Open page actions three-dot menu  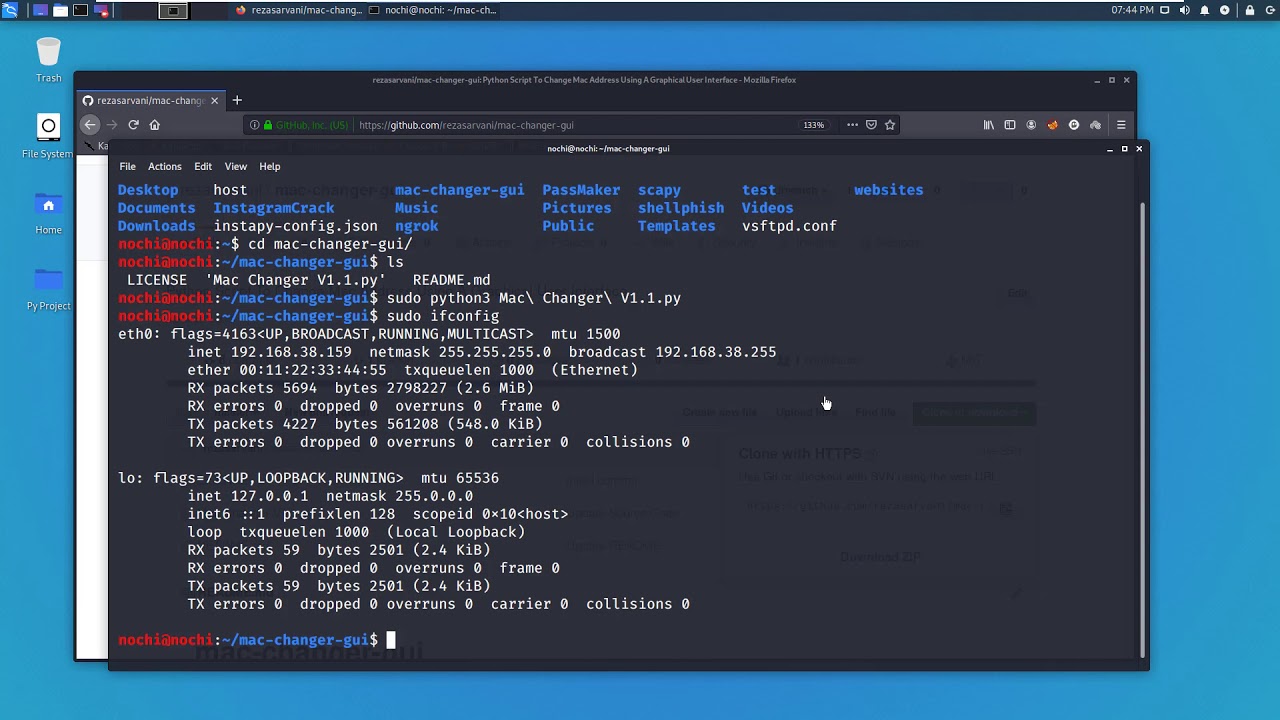pos(852,125)
